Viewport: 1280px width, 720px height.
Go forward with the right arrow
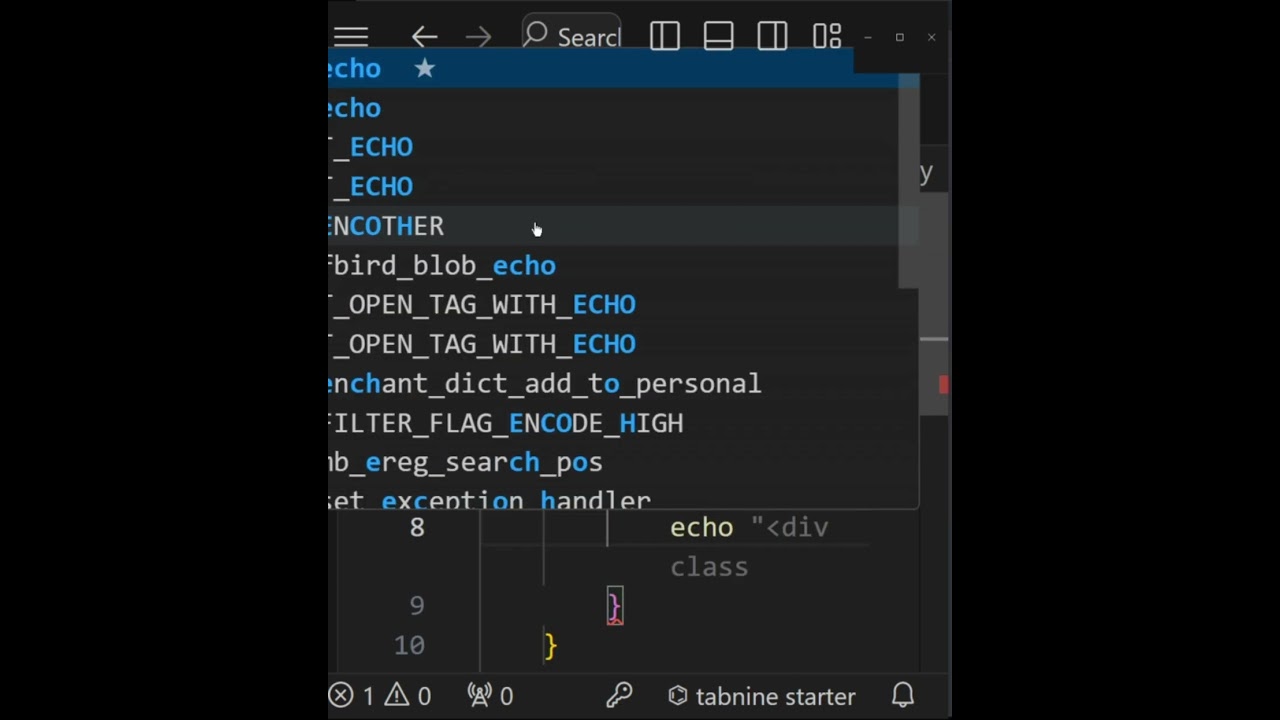point(478,38)
